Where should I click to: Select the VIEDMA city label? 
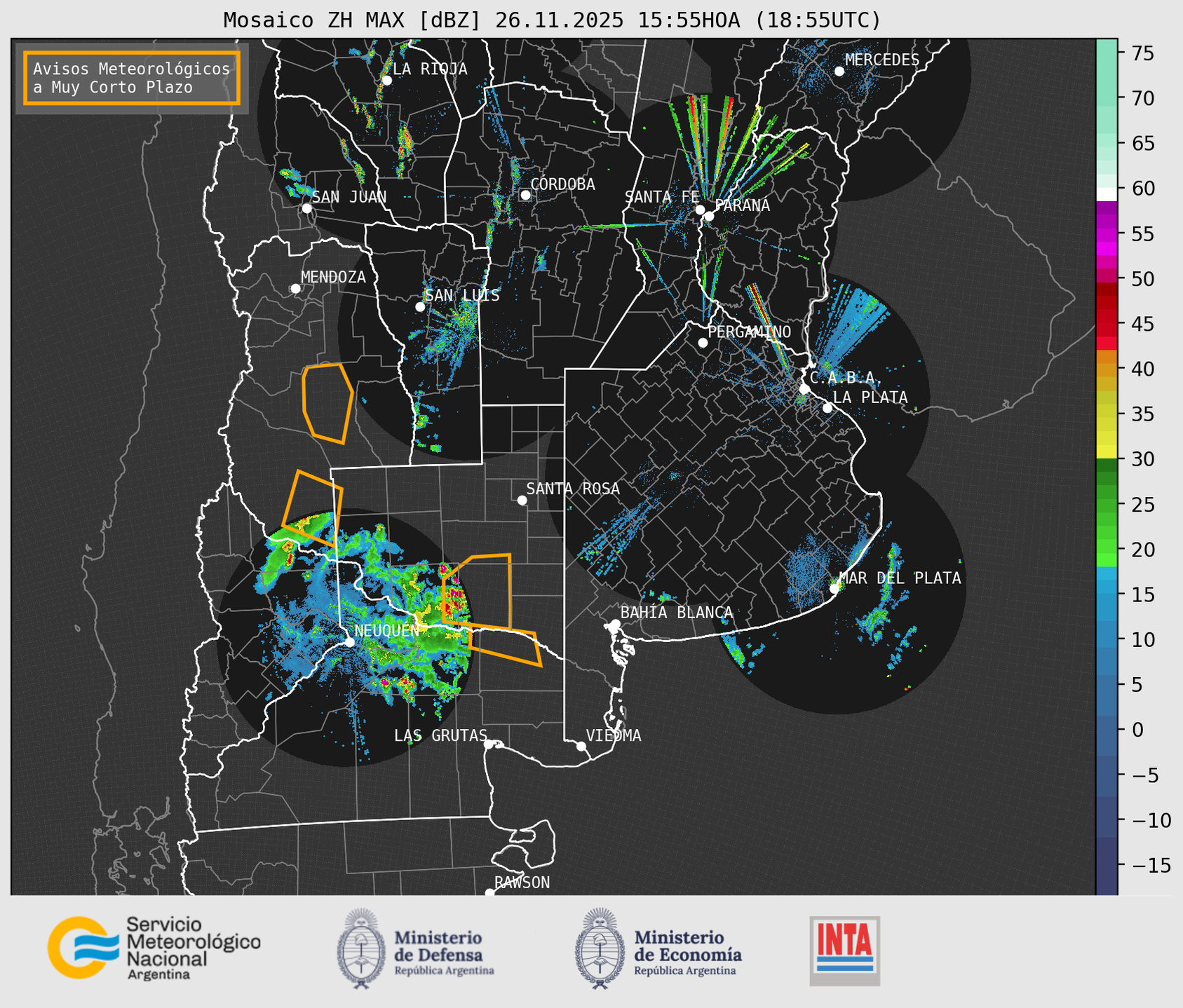(x=614, y=735)
